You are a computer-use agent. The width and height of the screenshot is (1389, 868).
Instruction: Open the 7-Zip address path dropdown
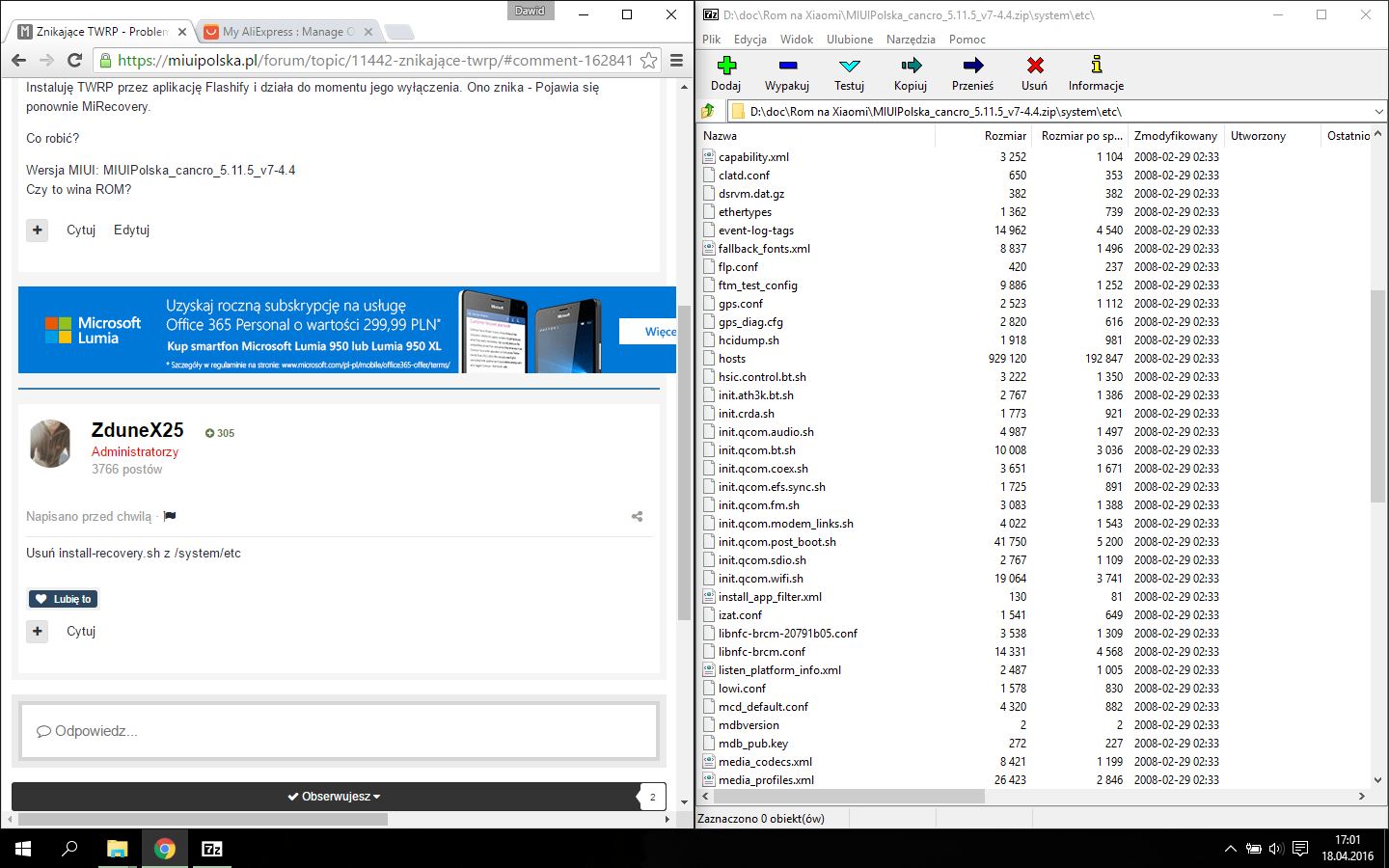tap(1377, 112)
